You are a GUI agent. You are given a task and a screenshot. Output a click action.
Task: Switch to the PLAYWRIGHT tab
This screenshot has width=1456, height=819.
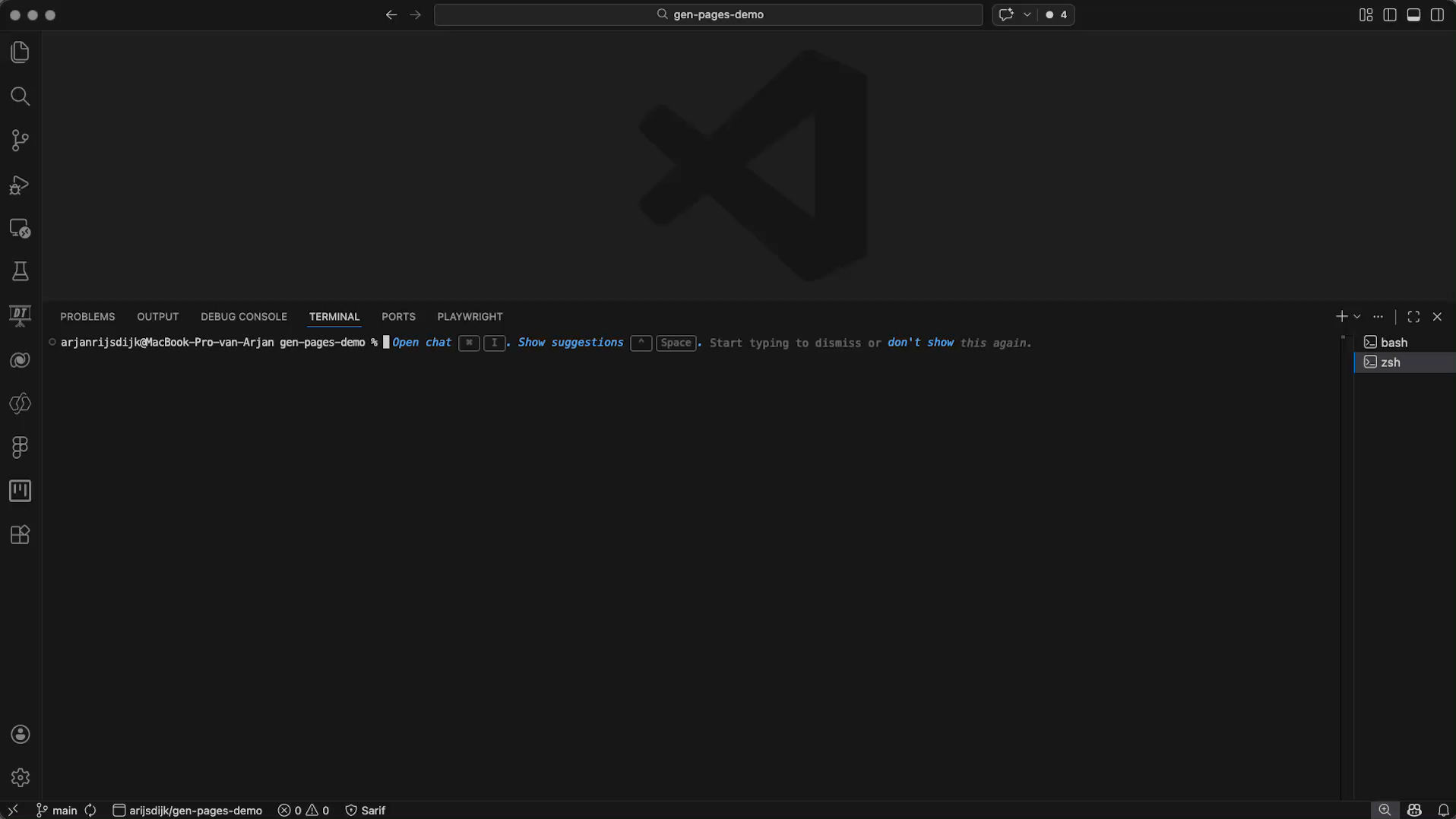pos(469,317)
